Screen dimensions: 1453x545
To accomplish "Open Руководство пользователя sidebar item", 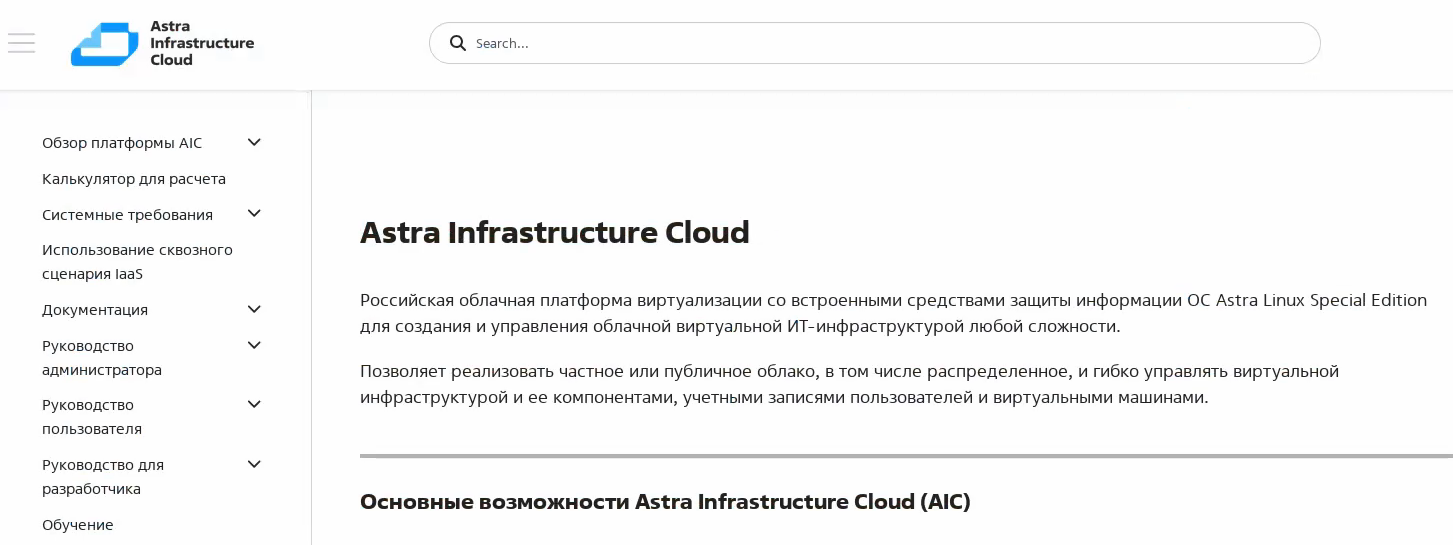I will tap(92, 417).
